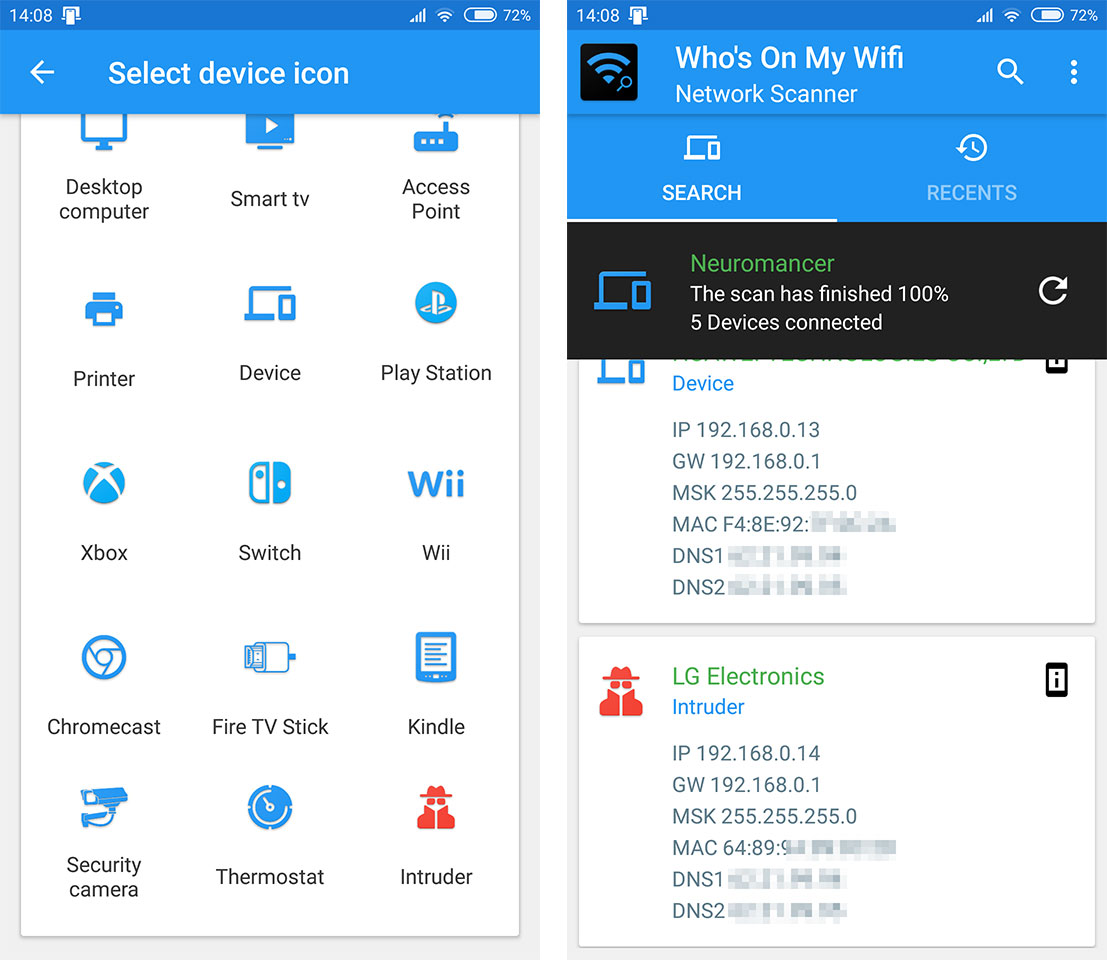This screenshot has width=1107, height=960.
Task: Switch to the SEARCH tab
Action: point(702,169)
